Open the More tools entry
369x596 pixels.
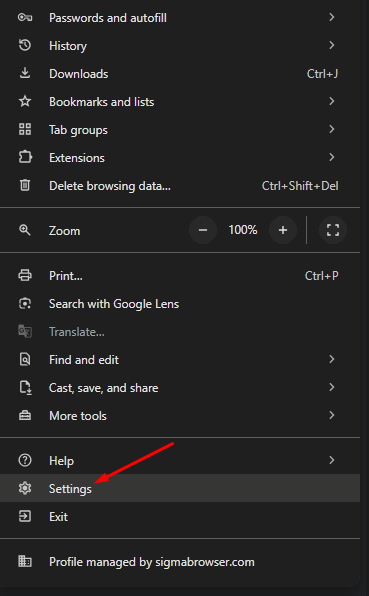pyautogui.click(x=180, y=415)
